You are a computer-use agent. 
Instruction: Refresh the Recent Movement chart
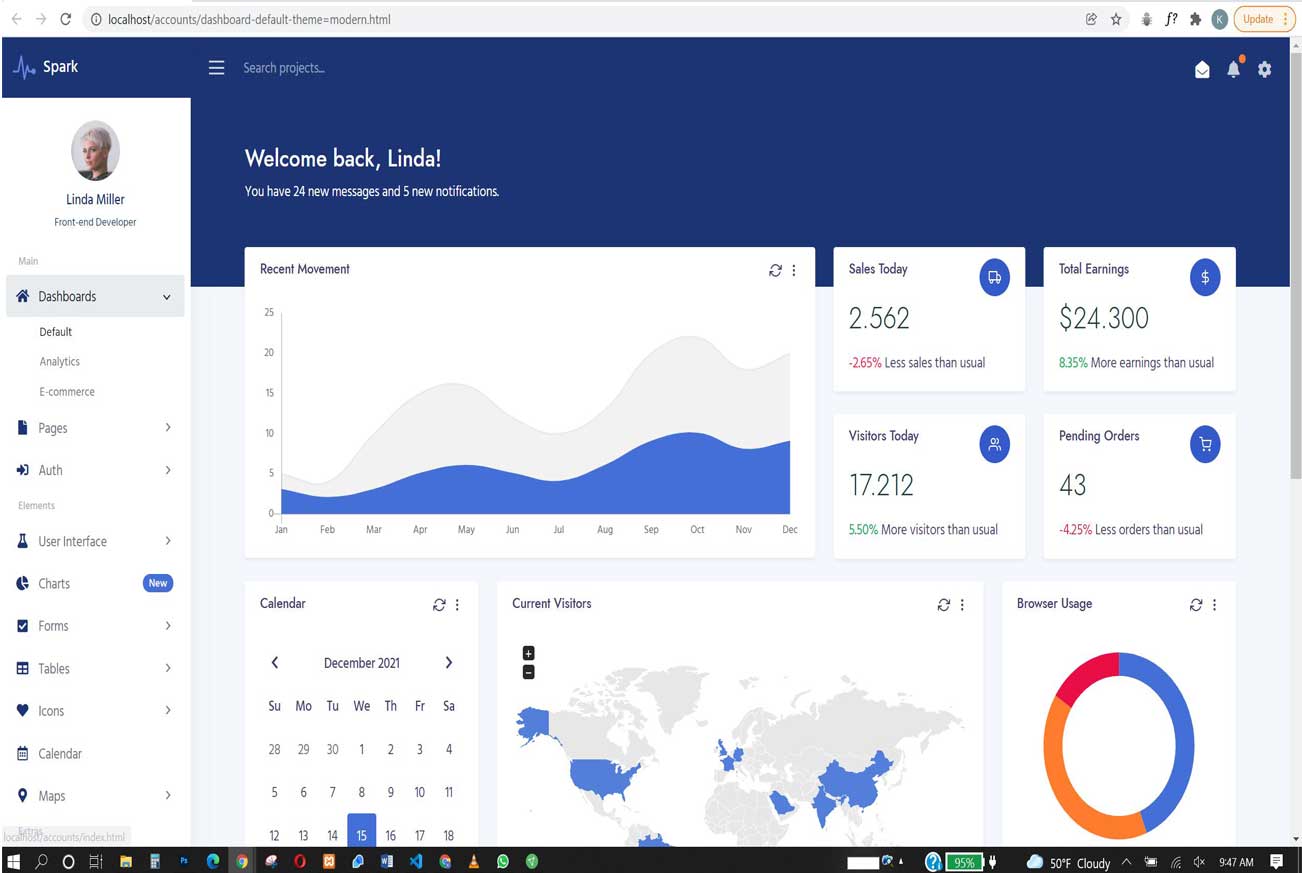coord(775,270)
